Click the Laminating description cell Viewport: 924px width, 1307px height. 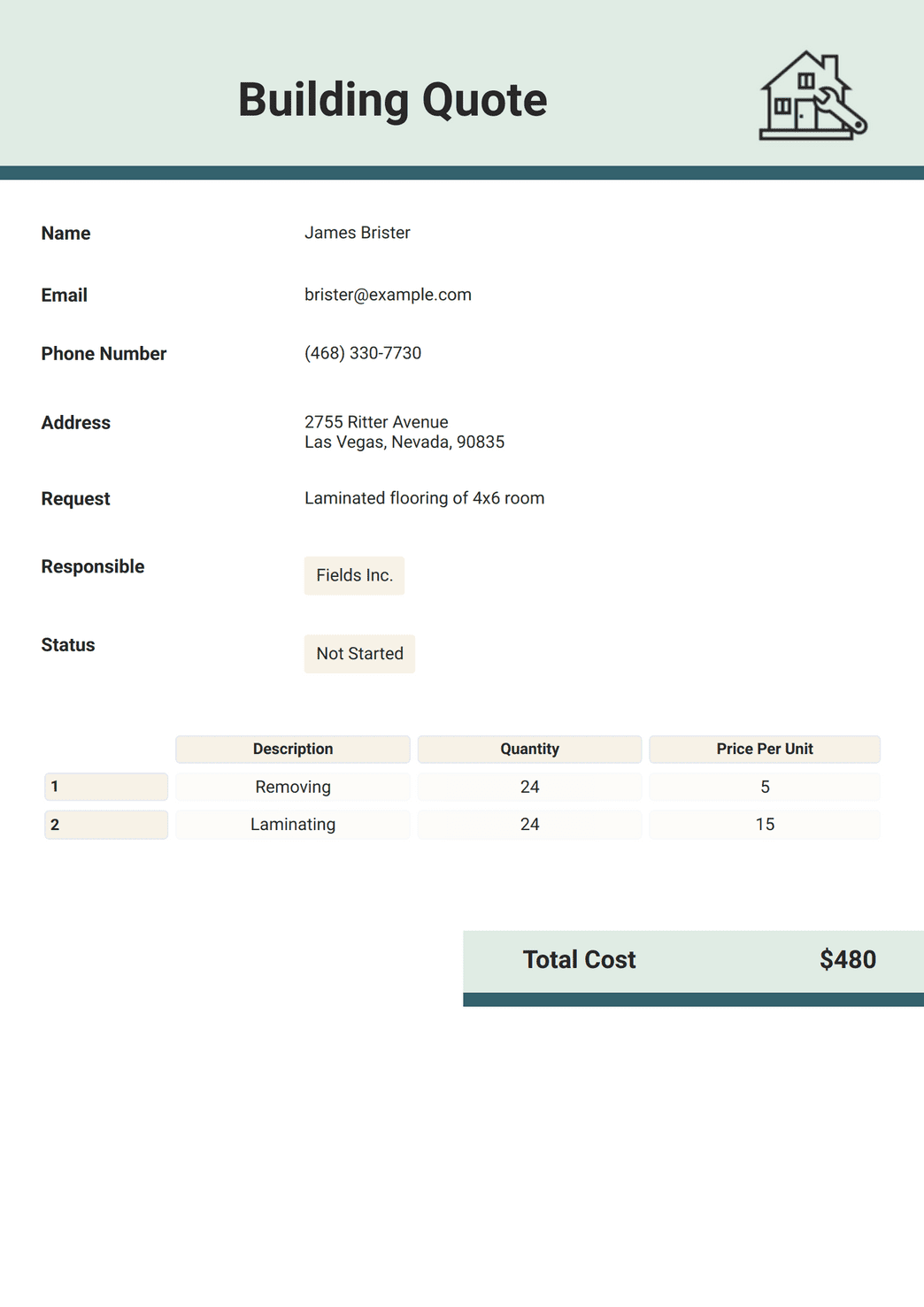[293, 825]
